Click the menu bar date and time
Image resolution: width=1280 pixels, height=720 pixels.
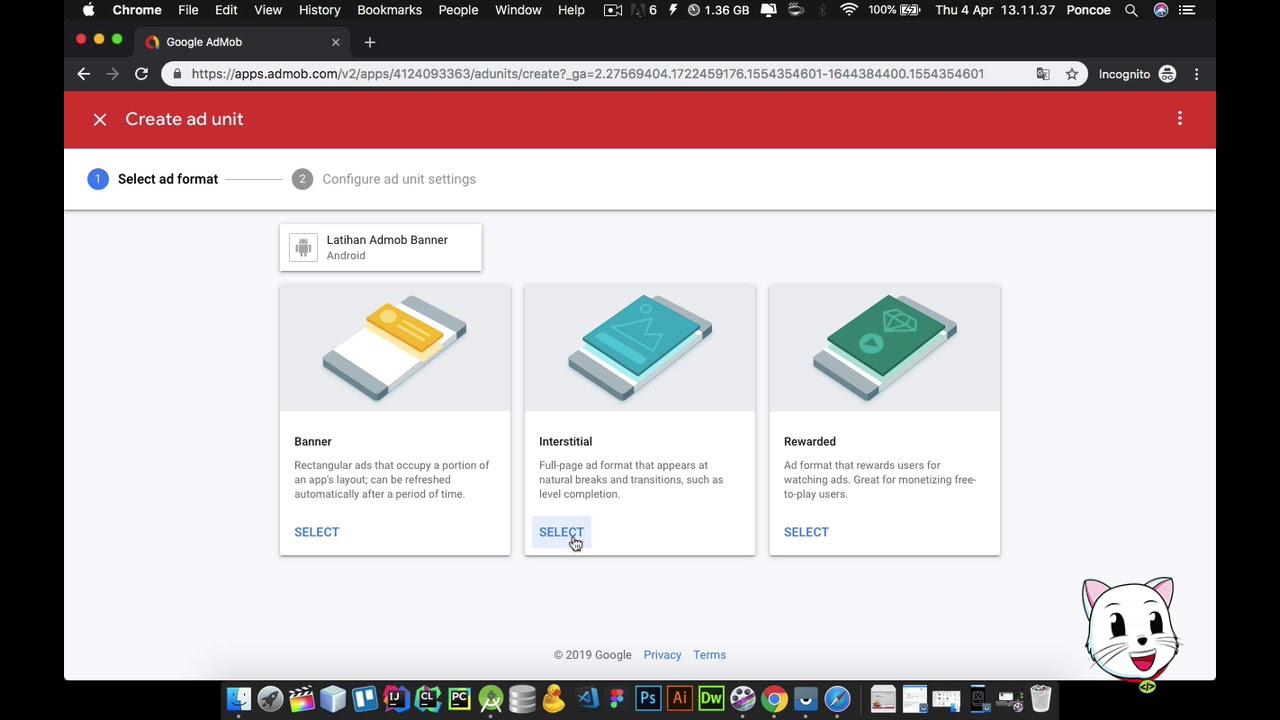[x=995, y=10]
